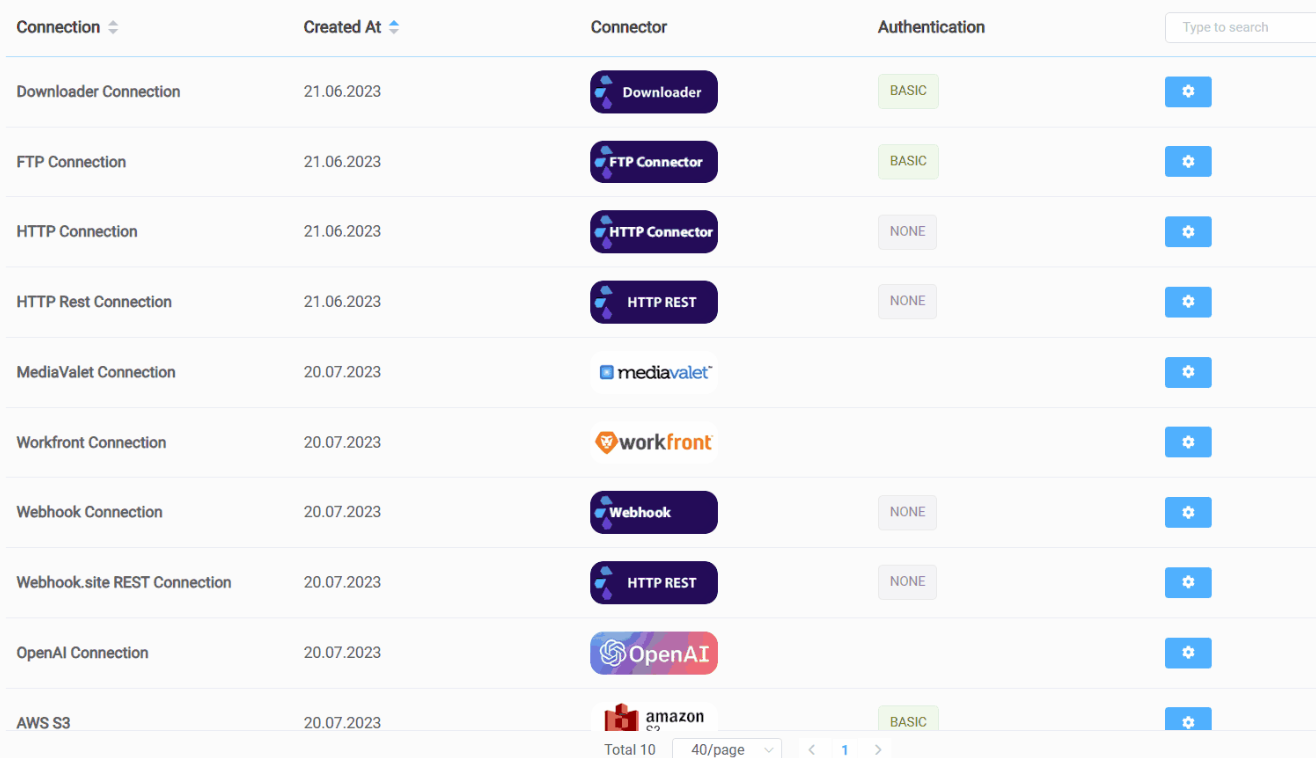1316x758 pixels.
Task: Click NONE authentication tag for HTTP Connection
Action: tap(907, 231)
